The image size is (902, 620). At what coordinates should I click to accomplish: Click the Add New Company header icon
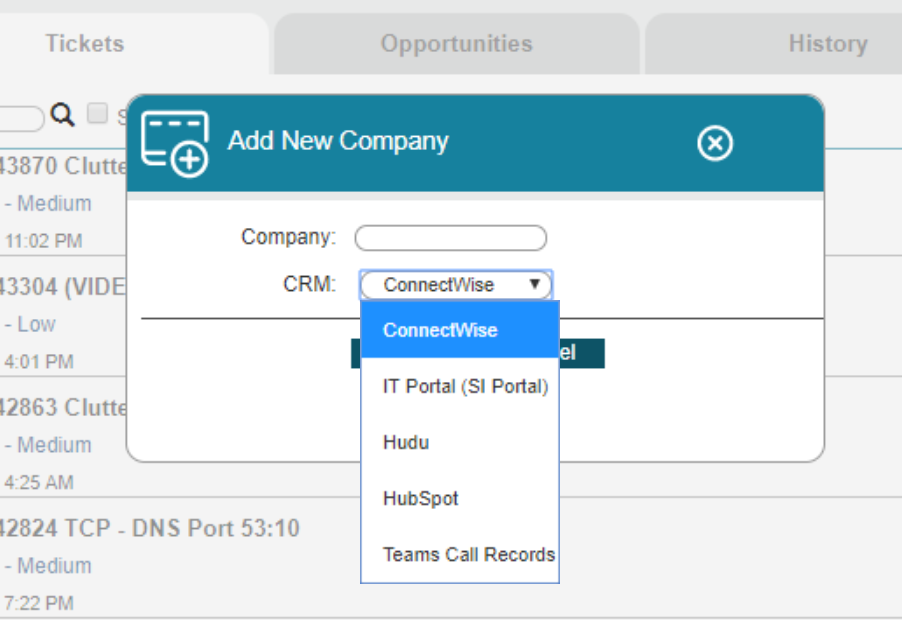pos(175,144)
